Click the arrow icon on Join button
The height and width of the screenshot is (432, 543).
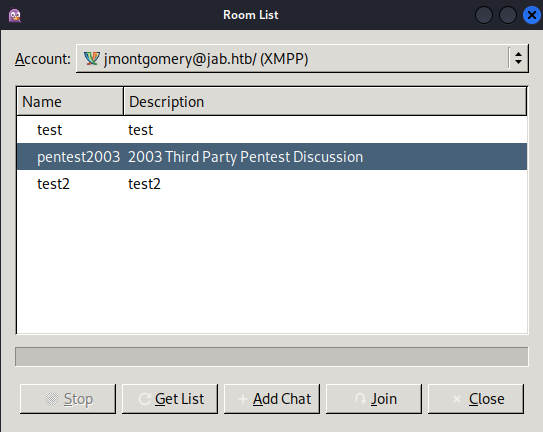tap(360, 399)
